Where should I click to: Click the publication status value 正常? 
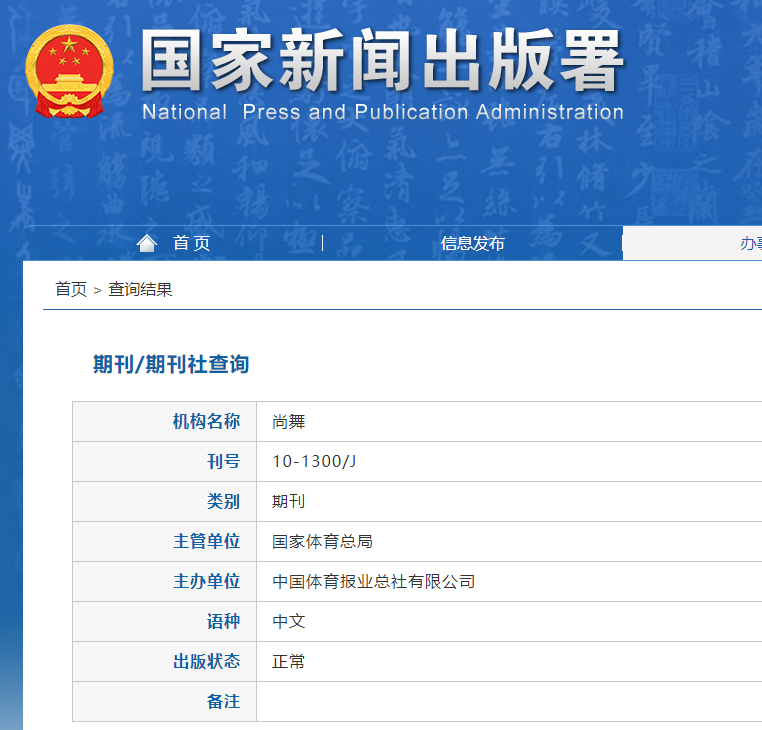289,661
